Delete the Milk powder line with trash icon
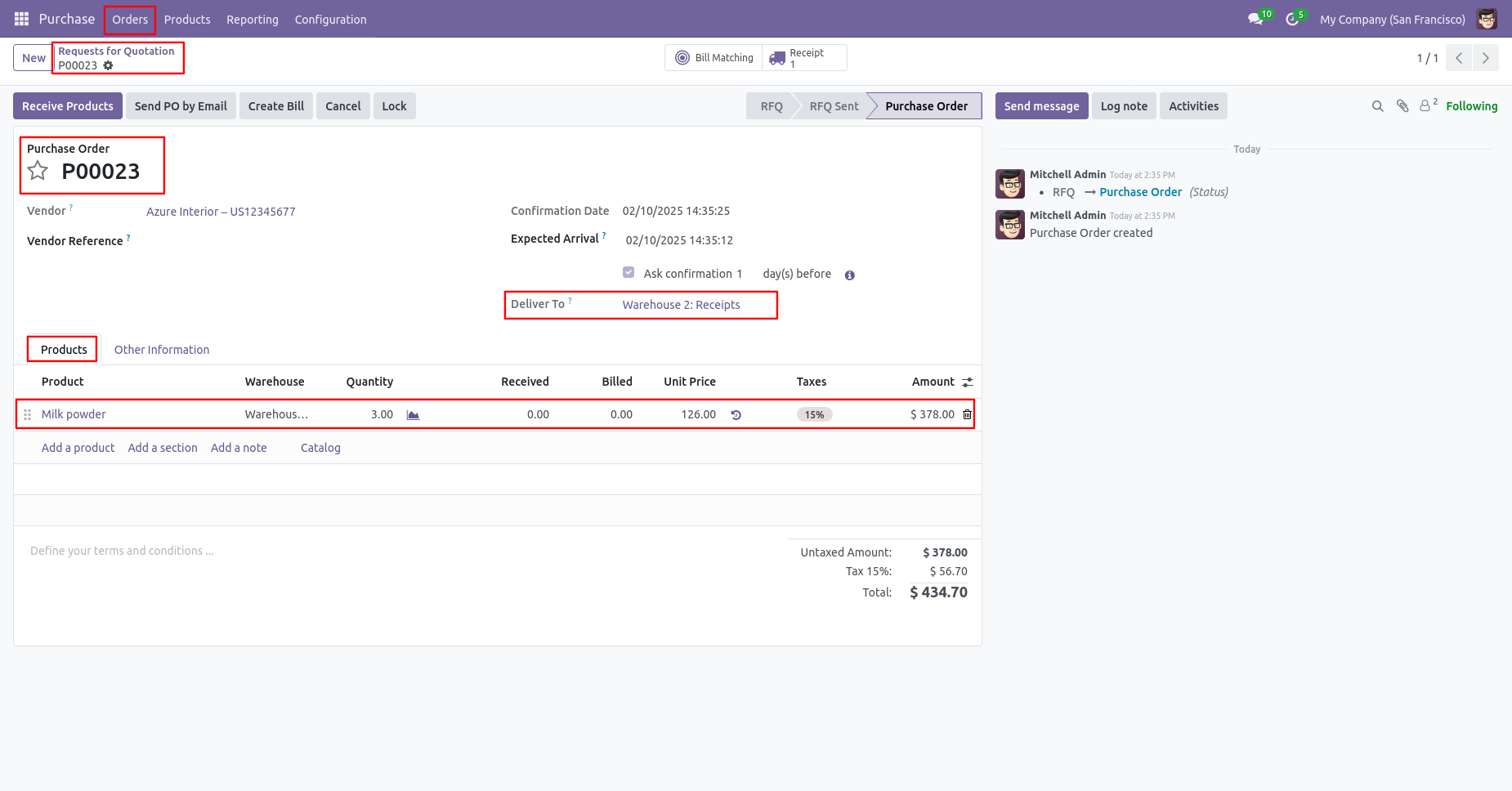The height and width of the screenshot is (791, 1512). click(x=967, y=415)
